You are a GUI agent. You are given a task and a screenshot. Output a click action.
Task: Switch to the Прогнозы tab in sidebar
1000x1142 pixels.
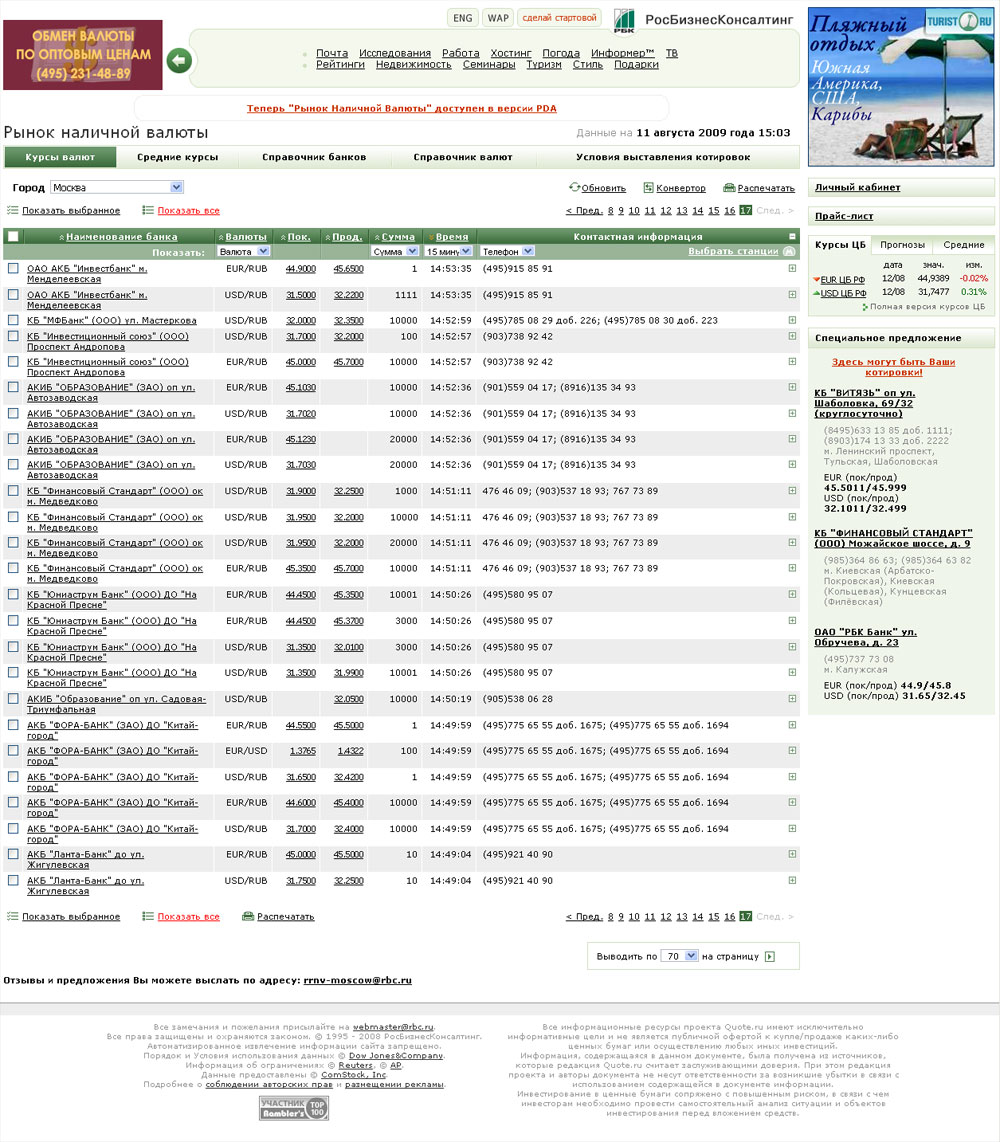click(x=902, y=245)
